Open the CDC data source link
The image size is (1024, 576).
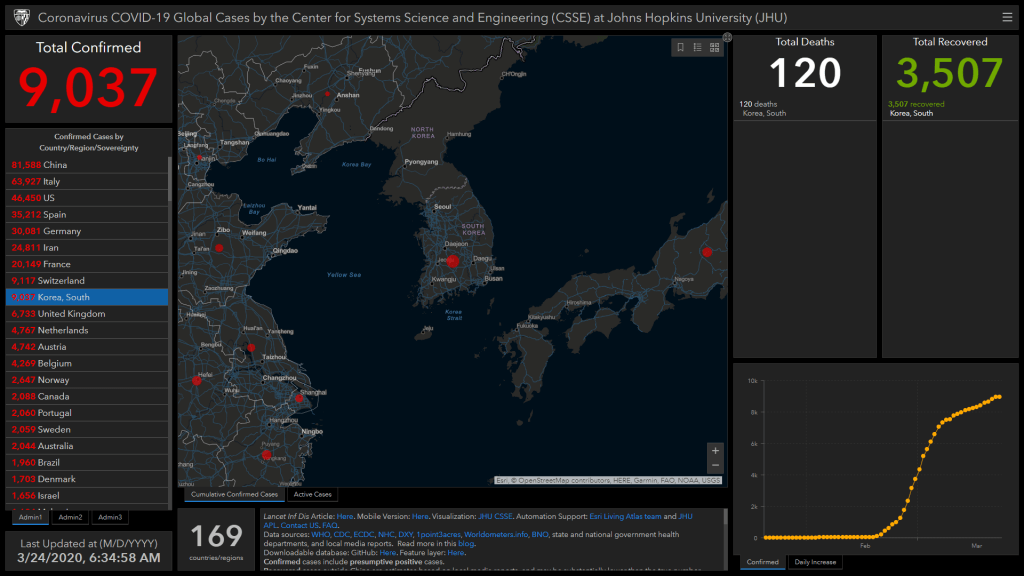tap(342, 535)
